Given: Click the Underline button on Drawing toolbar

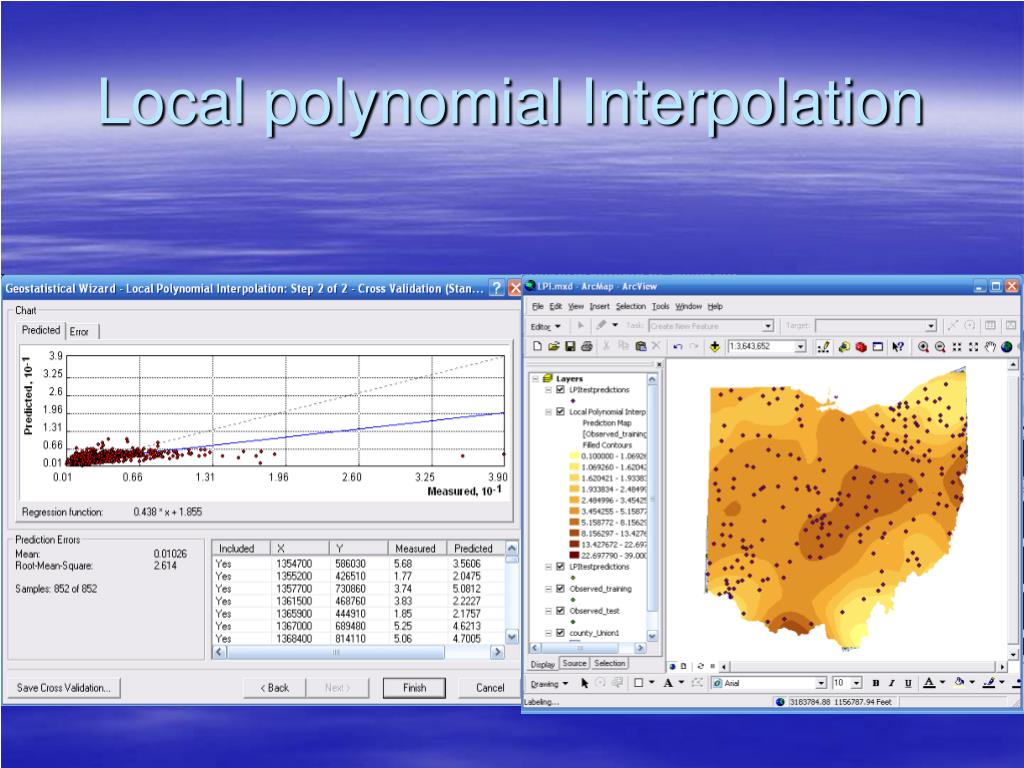Looking at the screenshot, I should [x=908, y=683].
